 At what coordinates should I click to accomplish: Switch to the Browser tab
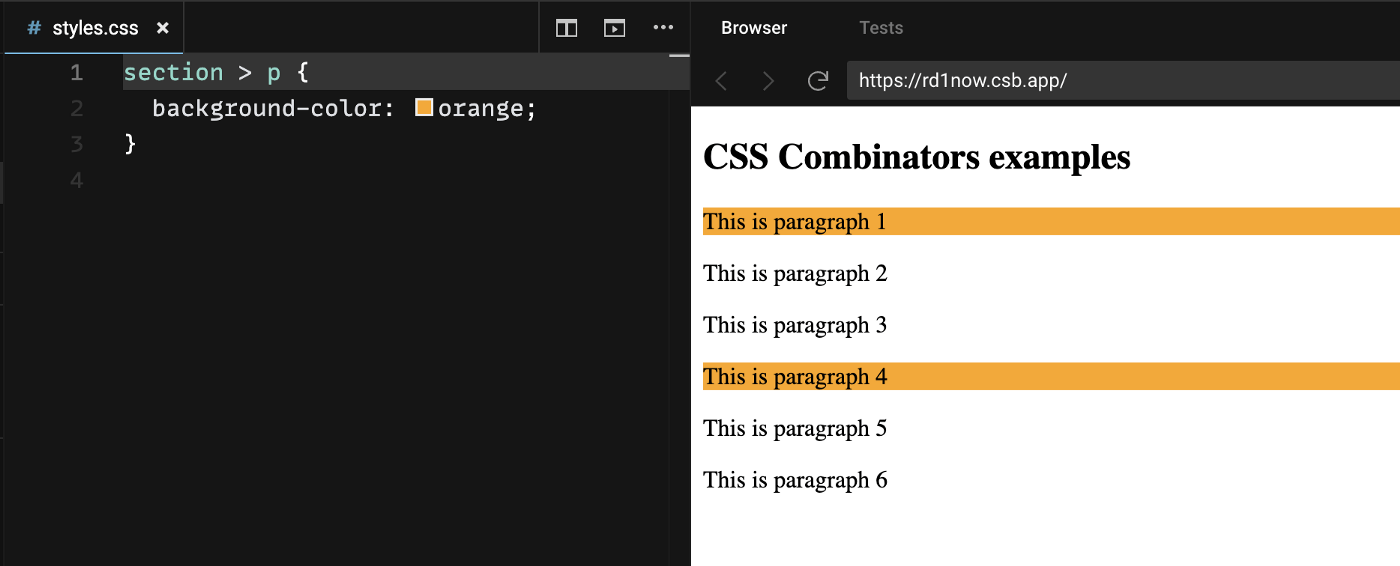754,28
